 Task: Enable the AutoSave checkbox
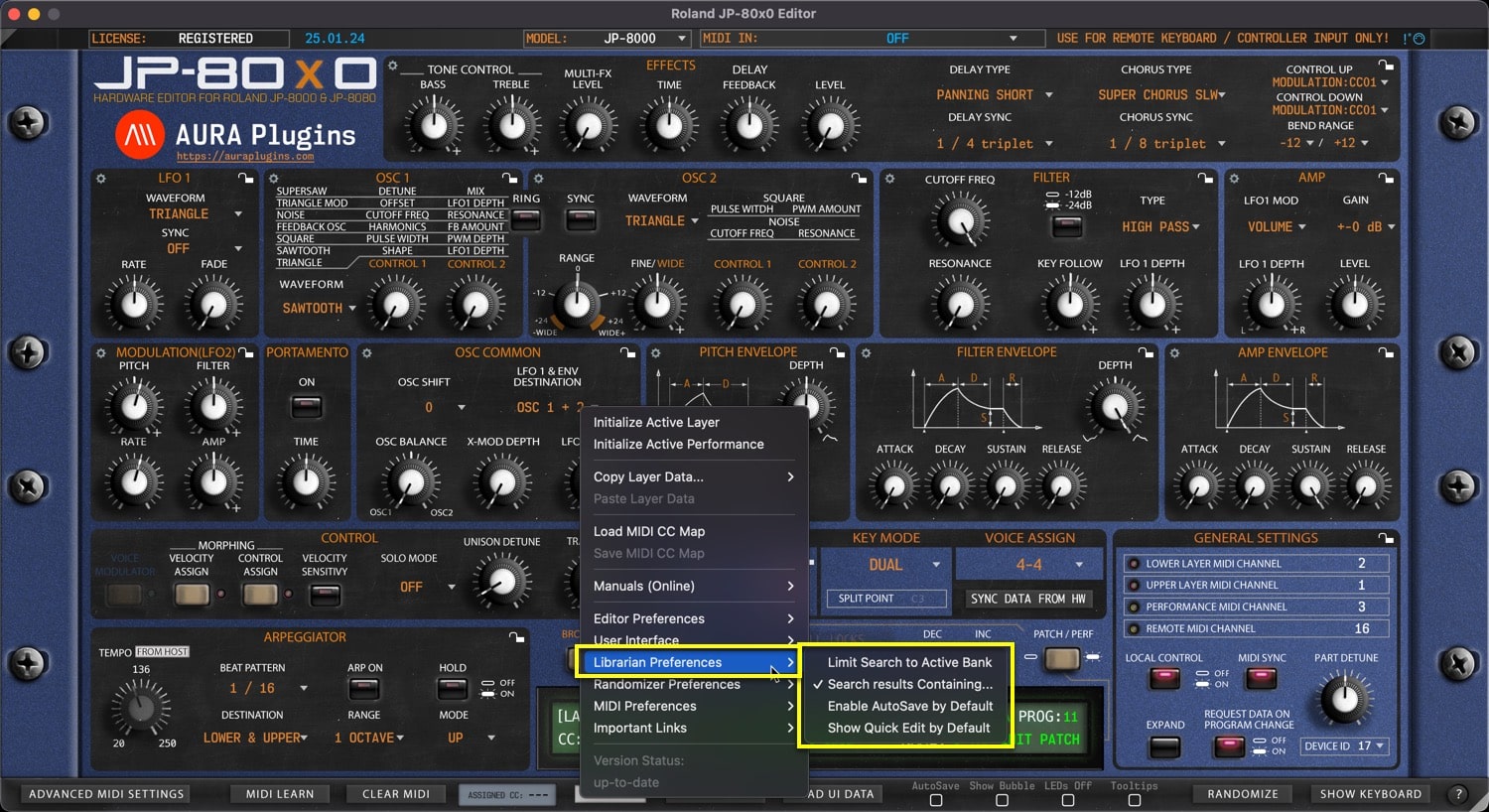[x=936, y=800]
